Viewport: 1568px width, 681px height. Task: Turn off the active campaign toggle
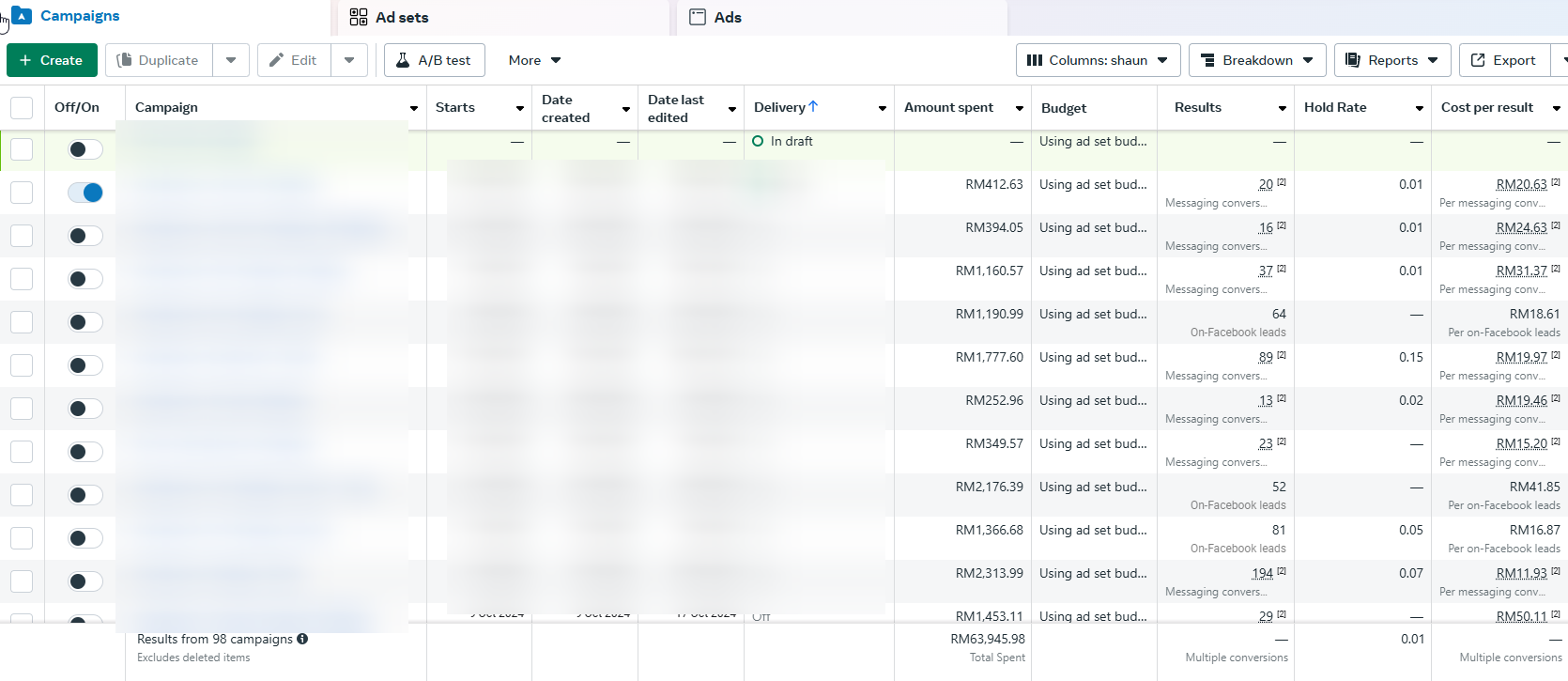pos(85,193)
